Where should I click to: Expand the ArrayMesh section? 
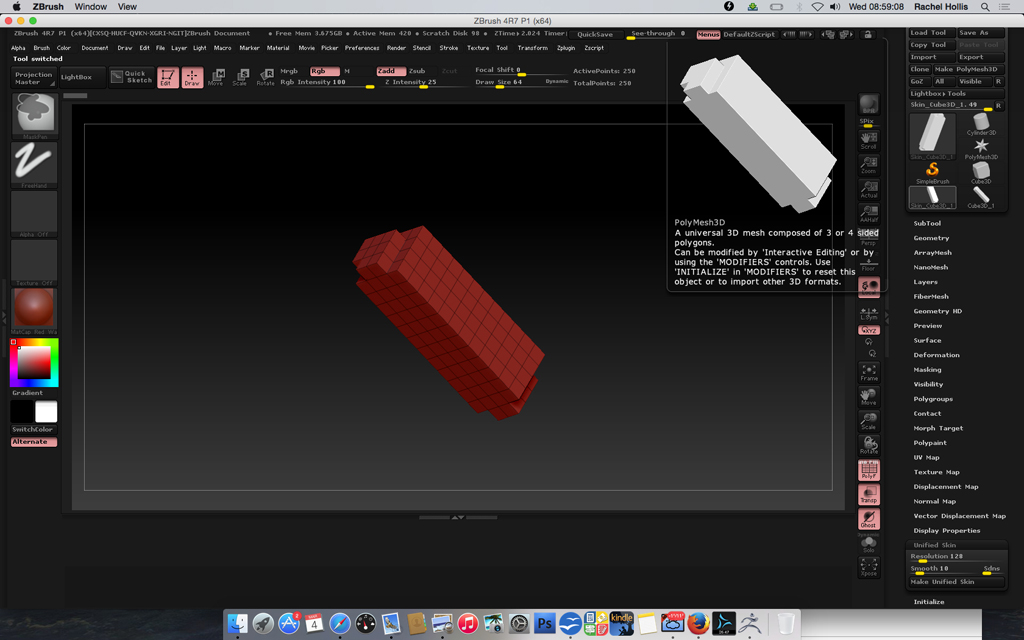tap(933, 253)
